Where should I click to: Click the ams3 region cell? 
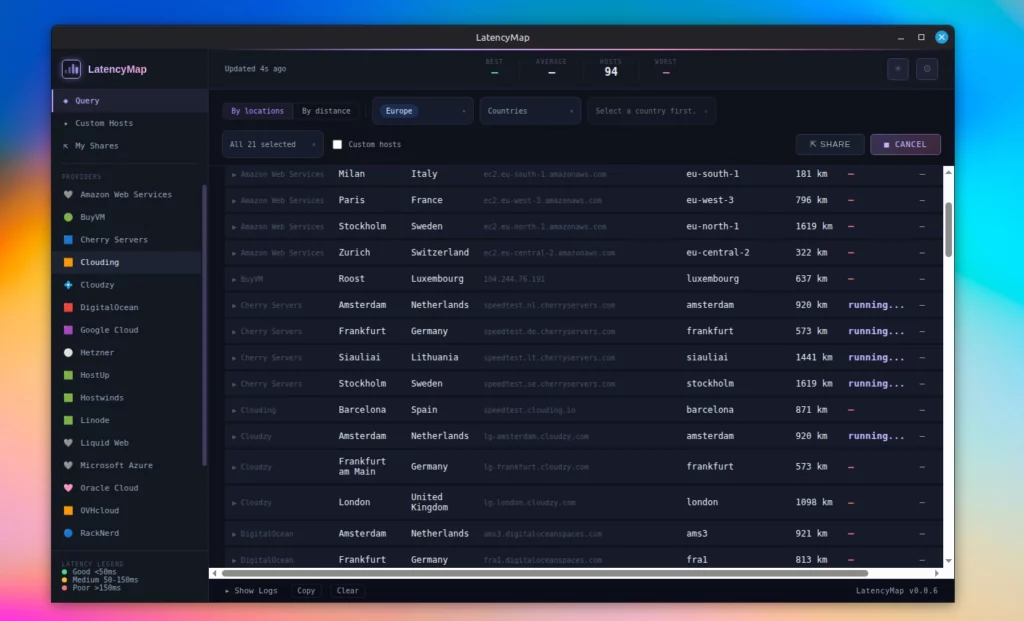[x=696, y=533]
